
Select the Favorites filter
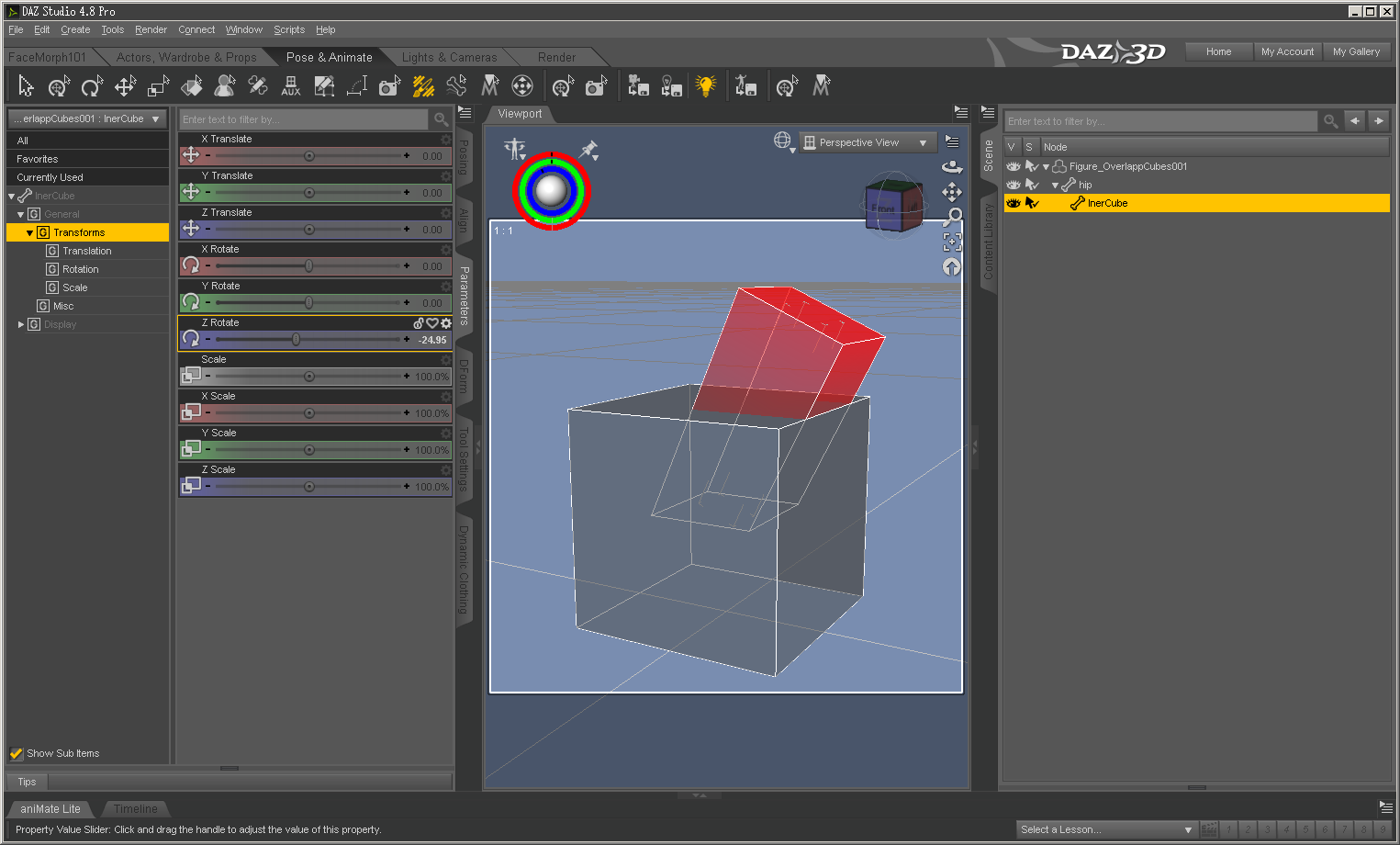coord(87,159)
